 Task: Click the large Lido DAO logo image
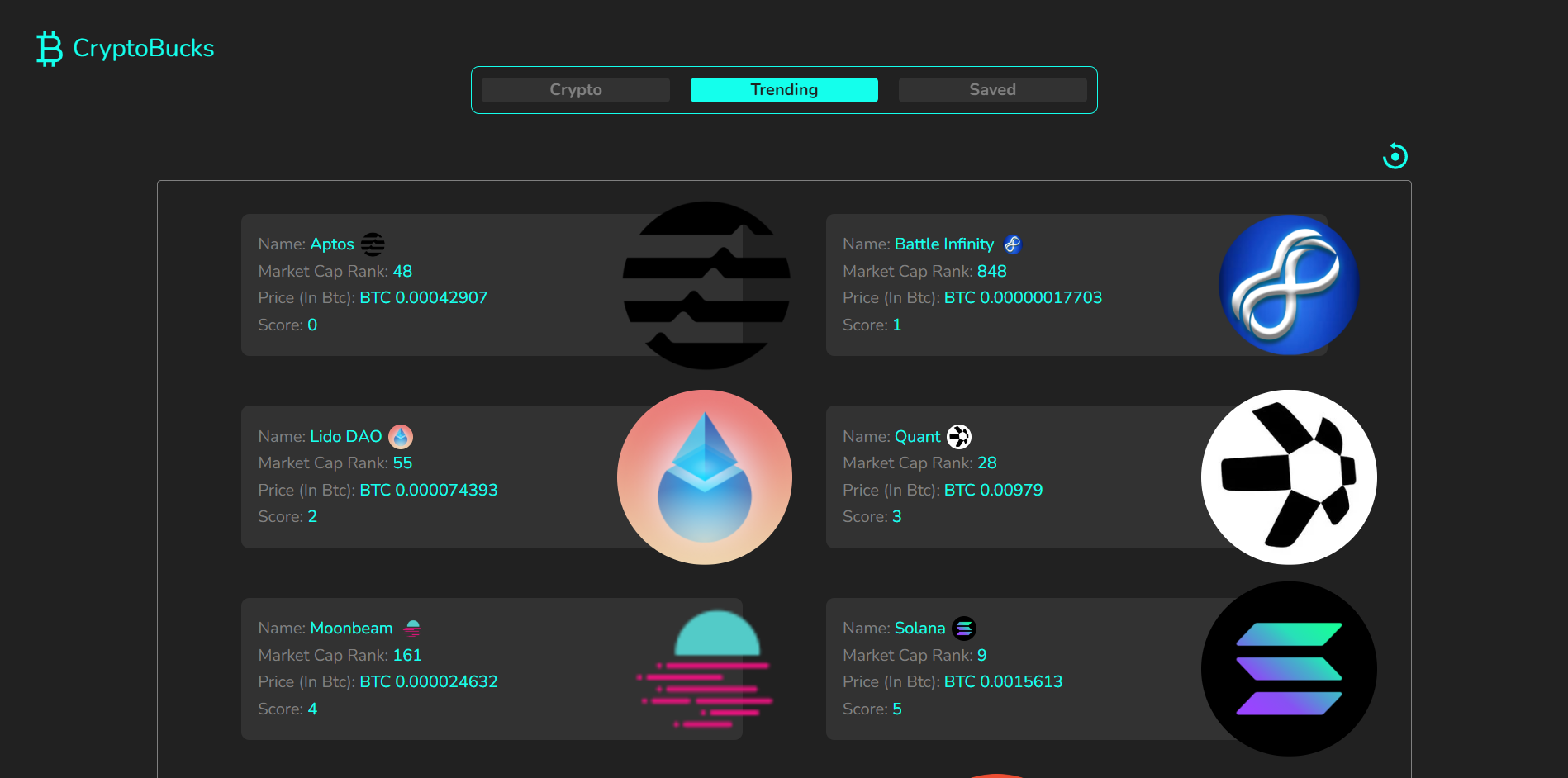[705, 477]
